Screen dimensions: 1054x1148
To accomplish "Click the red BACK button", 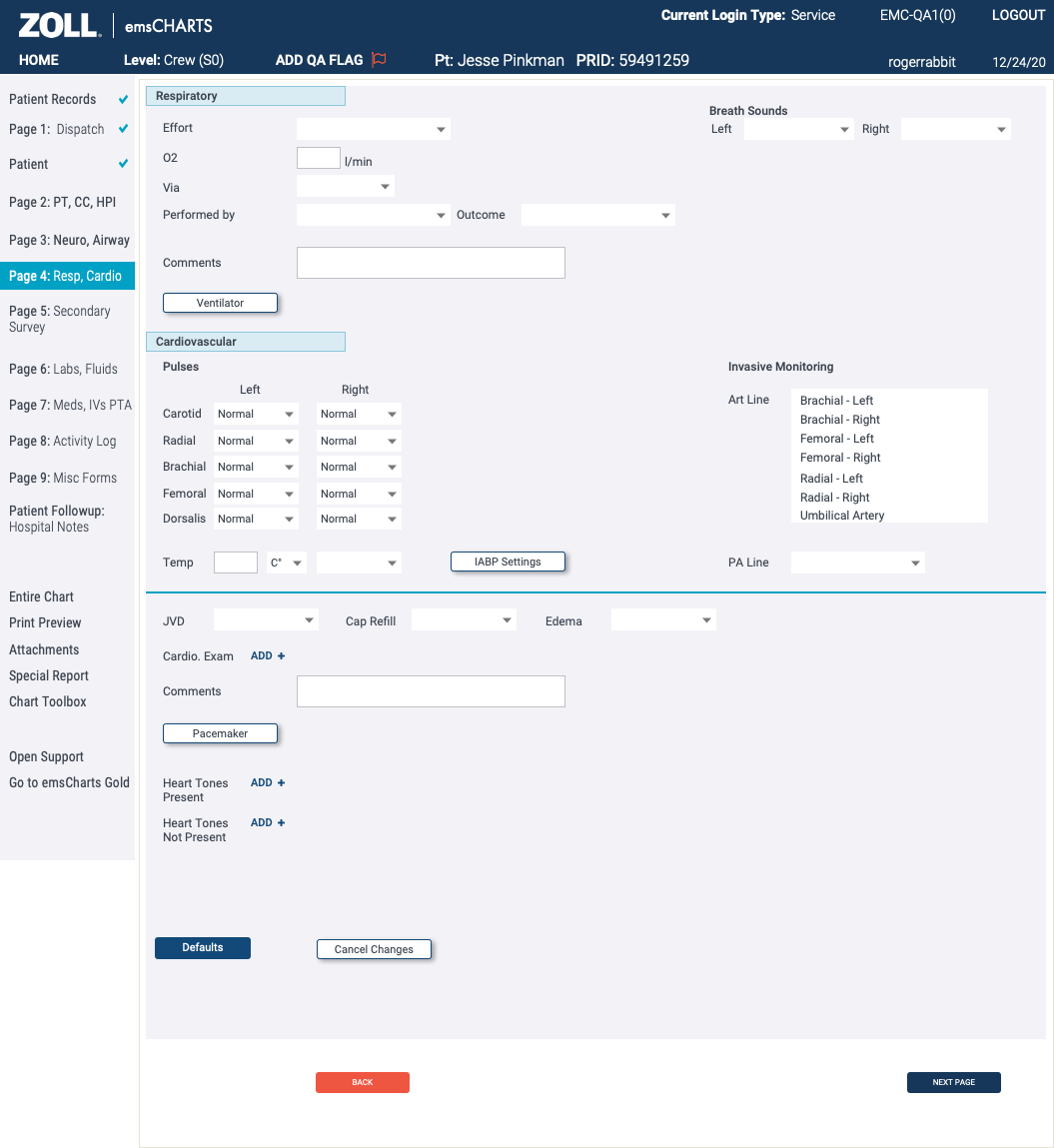I will pos(363,1082).
